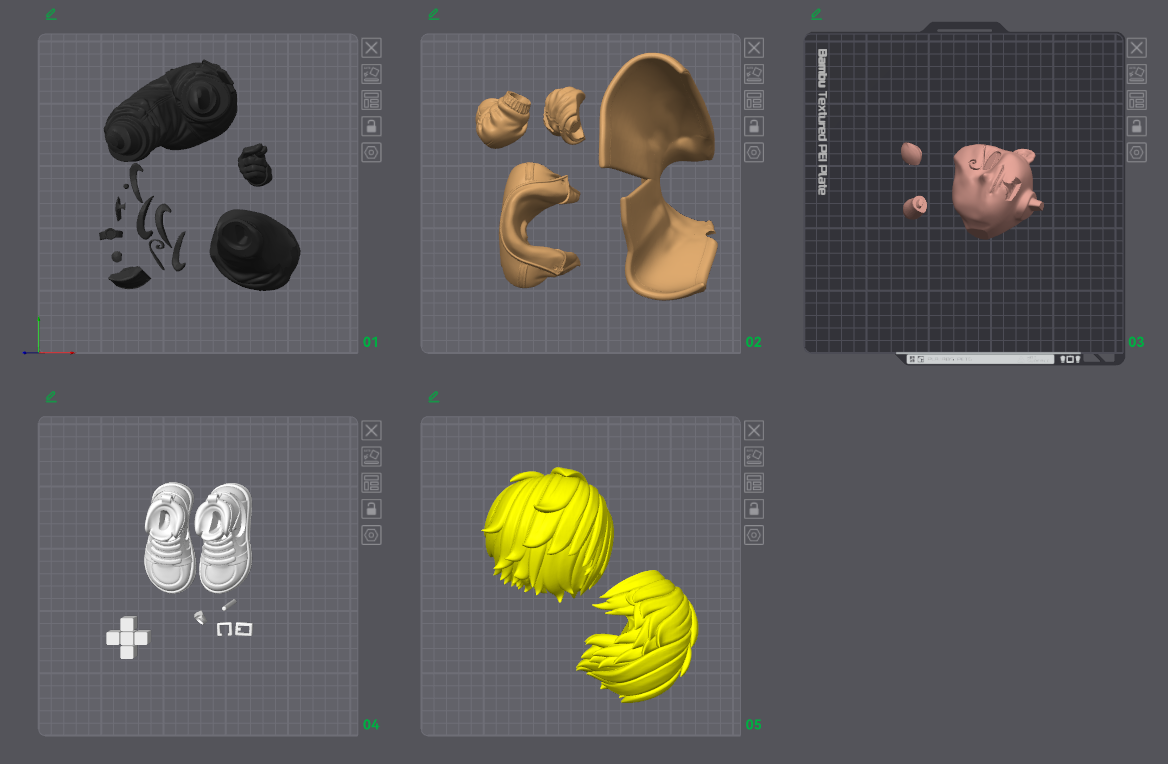Screen dimensions: 1168x764
Task: Click the green '01' plate number
Action: [370, 342]
